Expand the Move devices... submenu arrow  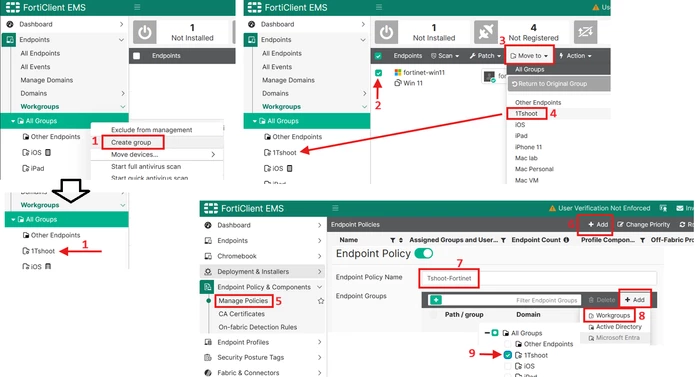tap(213, 155)
